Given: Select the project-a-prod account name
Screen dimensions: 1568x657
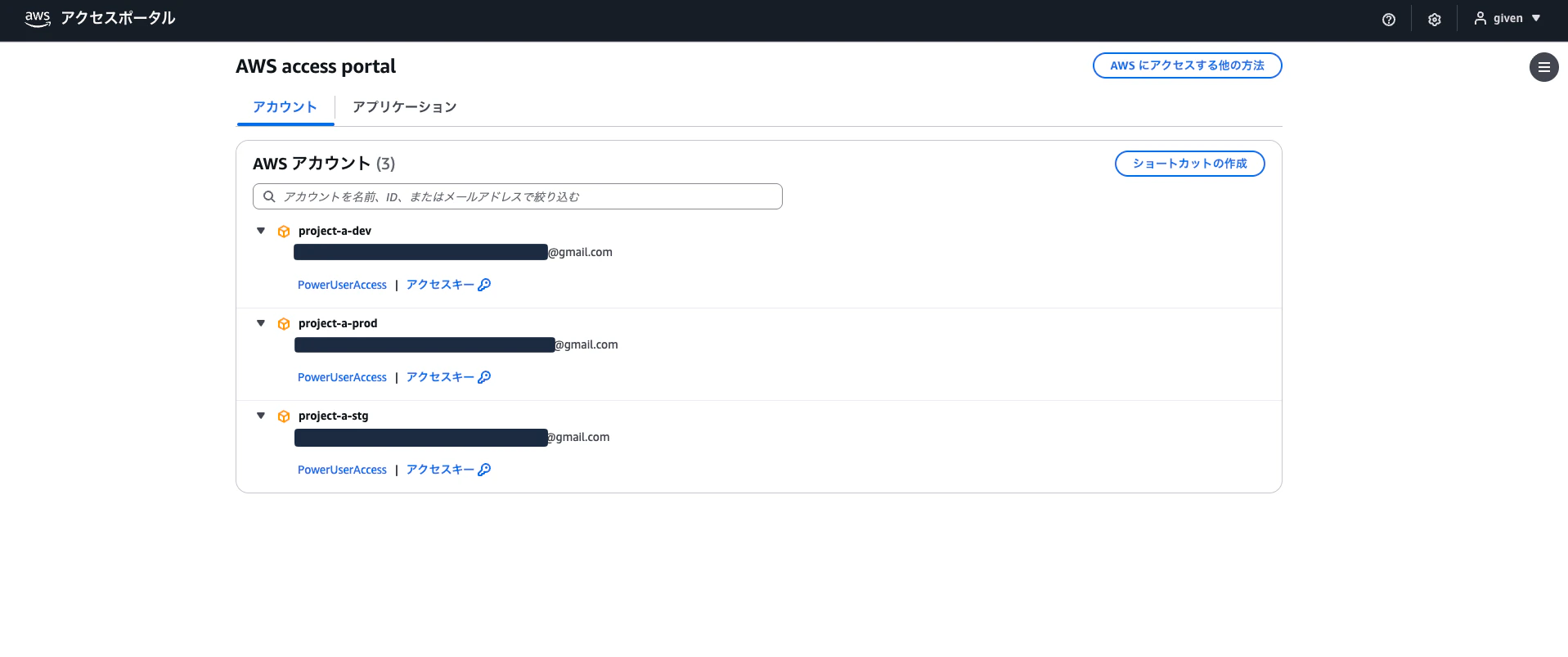Looking at the screenshot, I should tap(338, 323).
